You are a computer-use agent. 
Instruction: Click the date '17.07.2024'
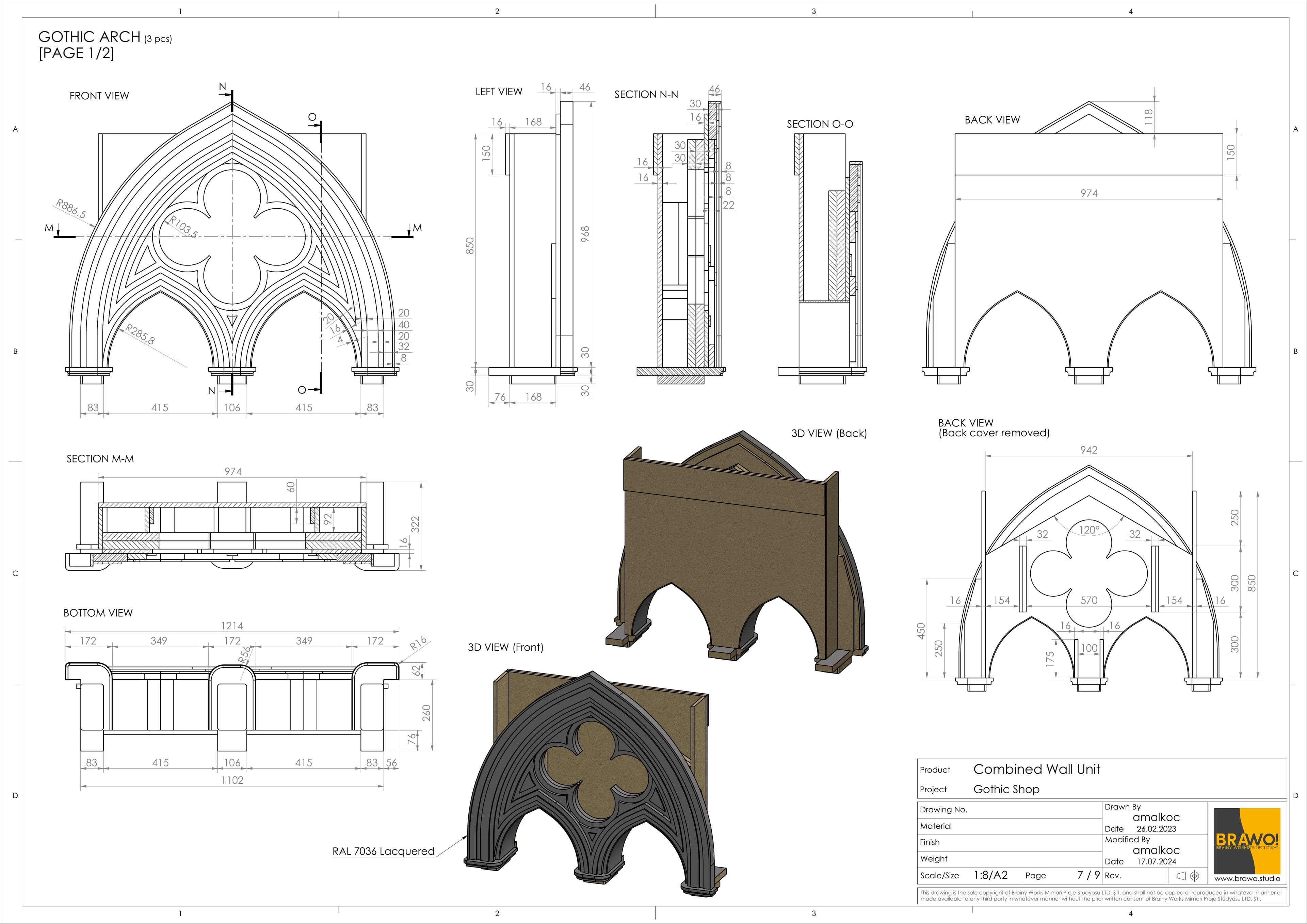click(1157, 861)
